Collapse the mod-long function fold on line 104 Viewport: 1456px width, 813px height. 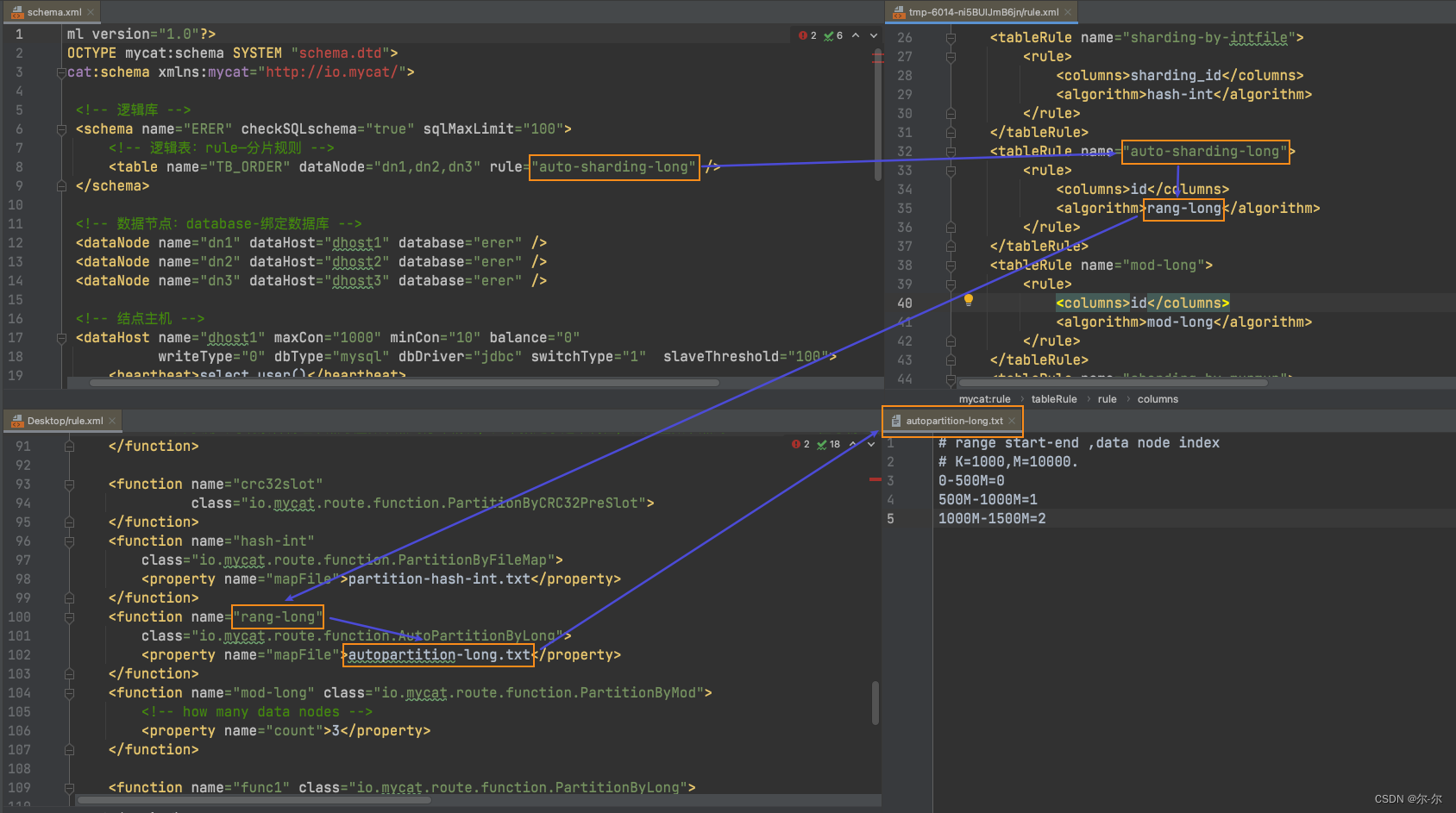click(69, 693)
